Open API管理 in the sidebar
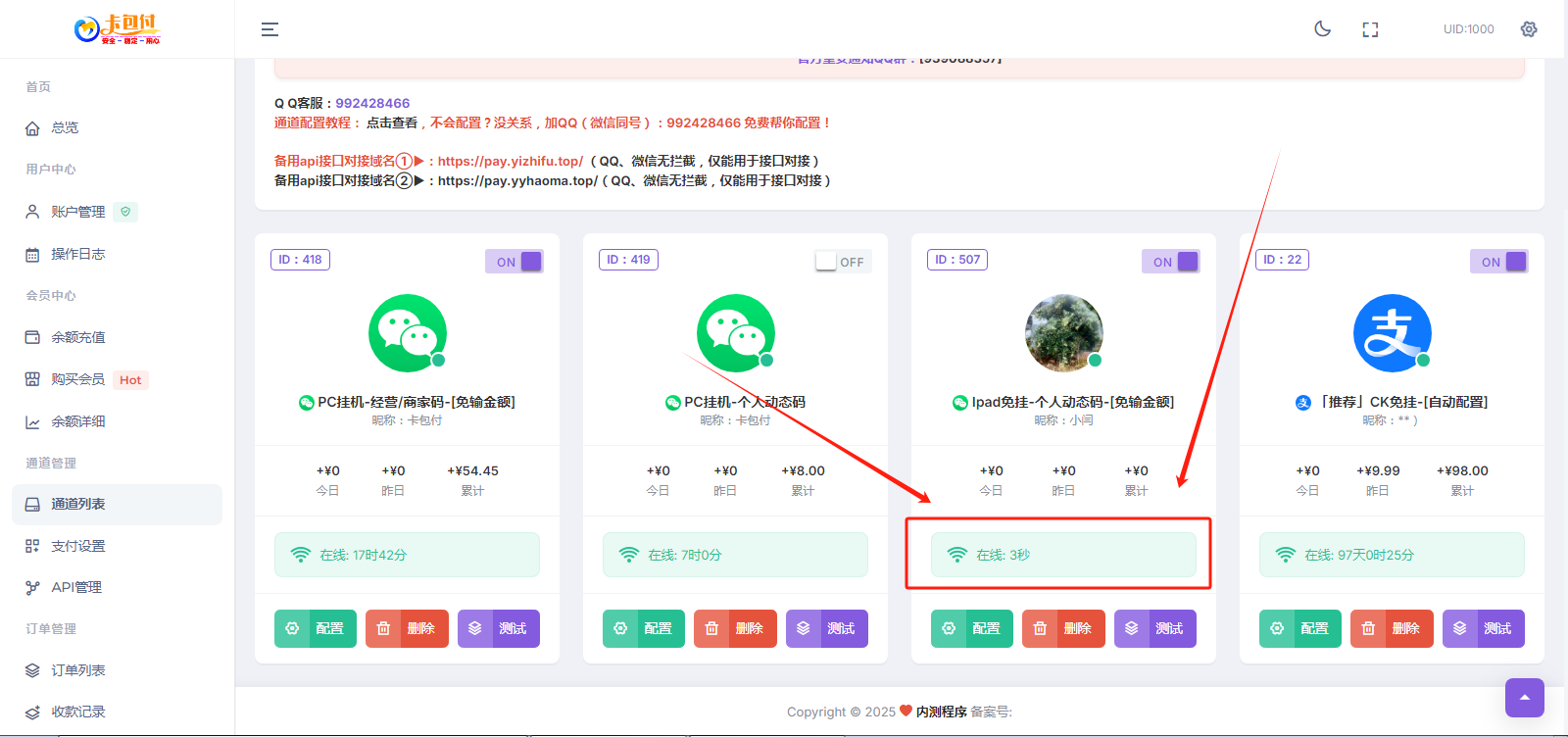The width and height of the screenshot is (1568, 737). coord(118,587)
